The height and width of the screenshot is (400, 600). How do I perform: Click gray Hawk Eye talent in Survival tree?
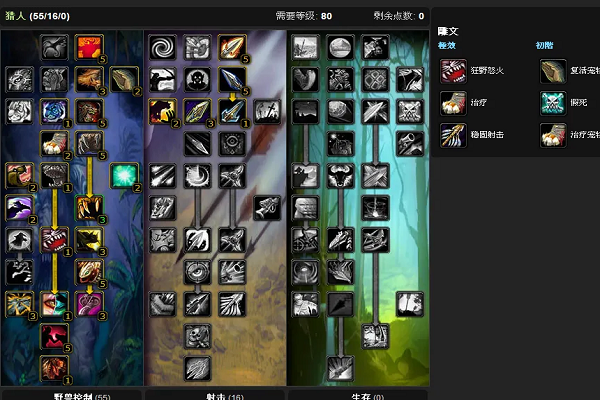(340, 47)
